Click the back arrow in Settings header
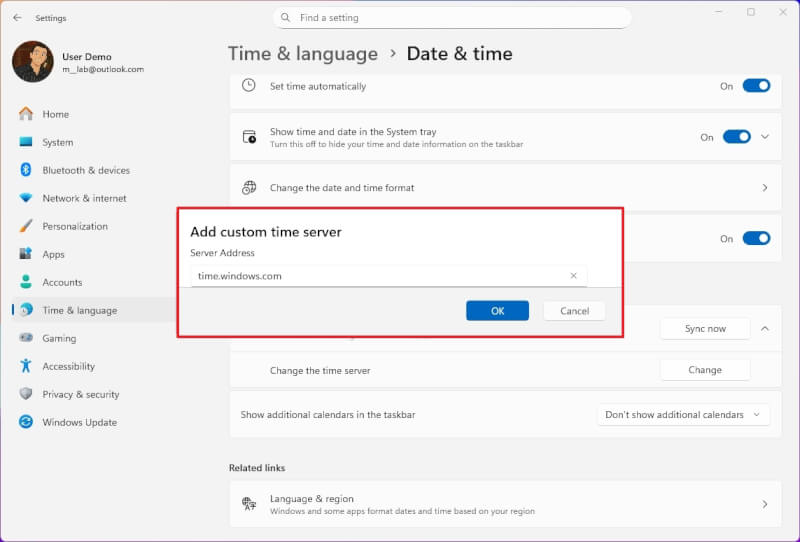 point(17,18)
